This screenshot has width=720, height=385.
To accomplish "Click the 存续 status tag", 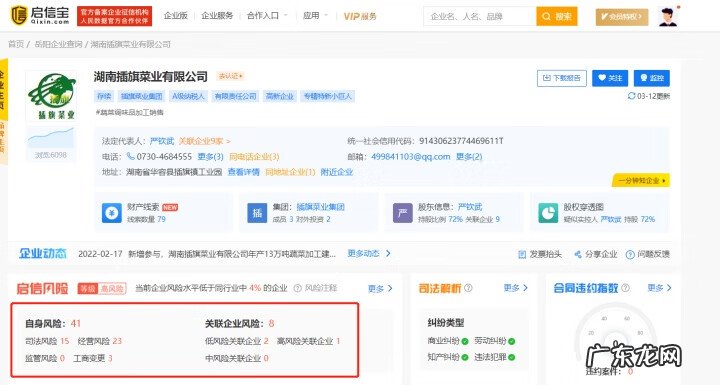I will coord(104,96).
